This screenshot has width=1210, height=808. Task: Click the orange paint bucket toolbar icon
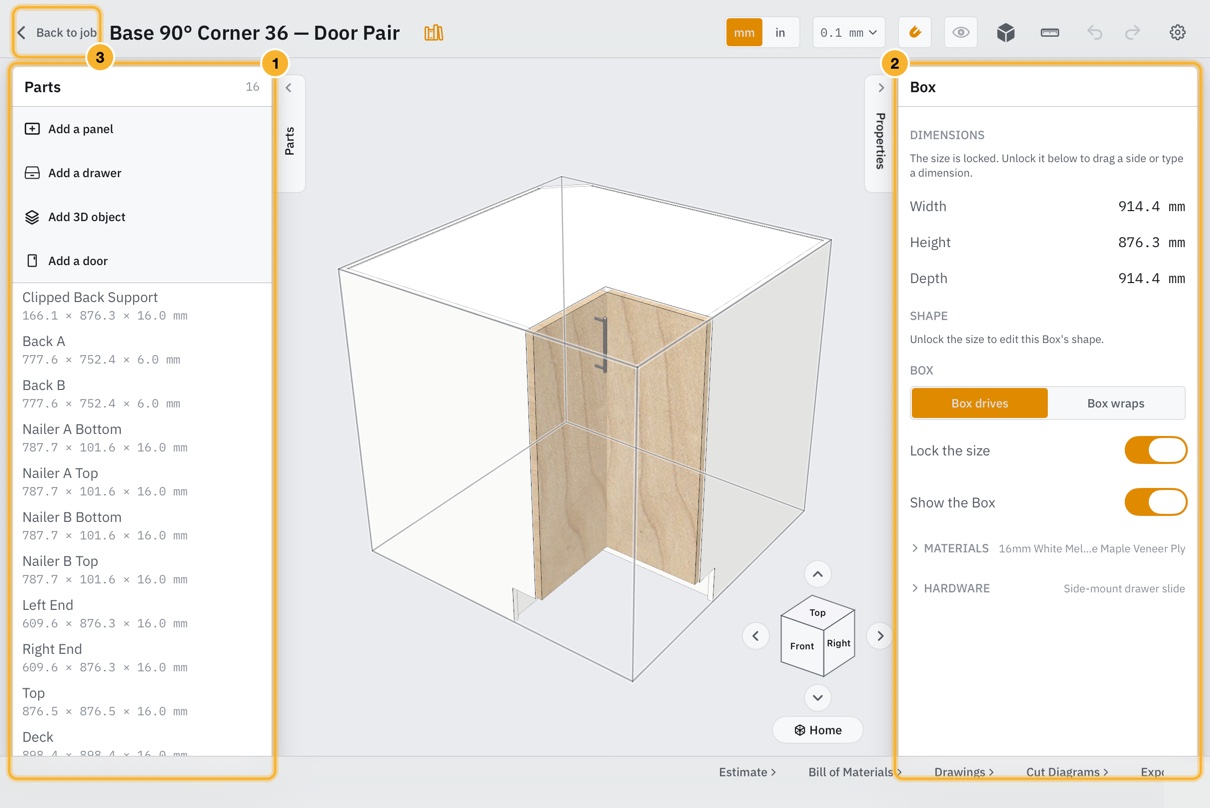[x=915, y=33]
